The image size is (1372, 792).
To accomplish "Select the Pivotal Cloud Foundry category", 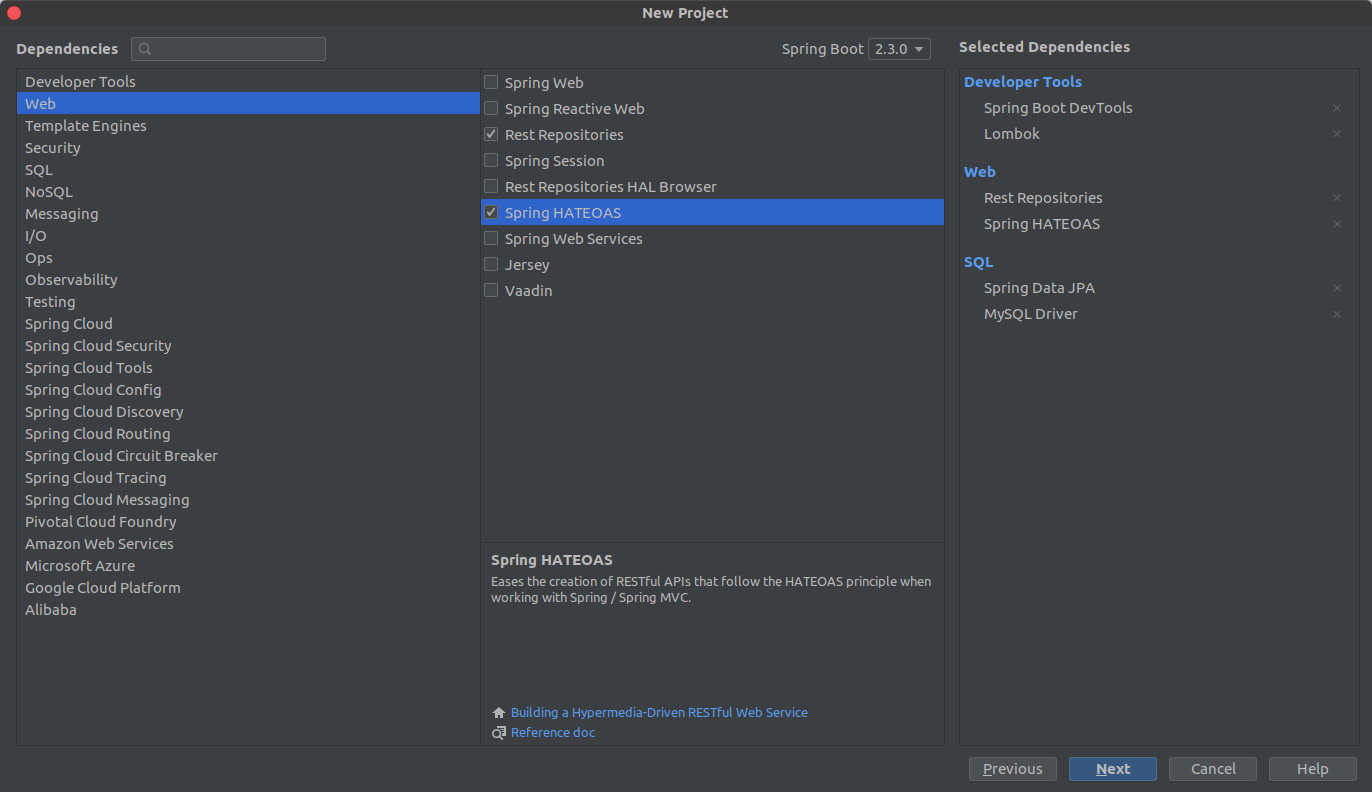I will point(248,522).
